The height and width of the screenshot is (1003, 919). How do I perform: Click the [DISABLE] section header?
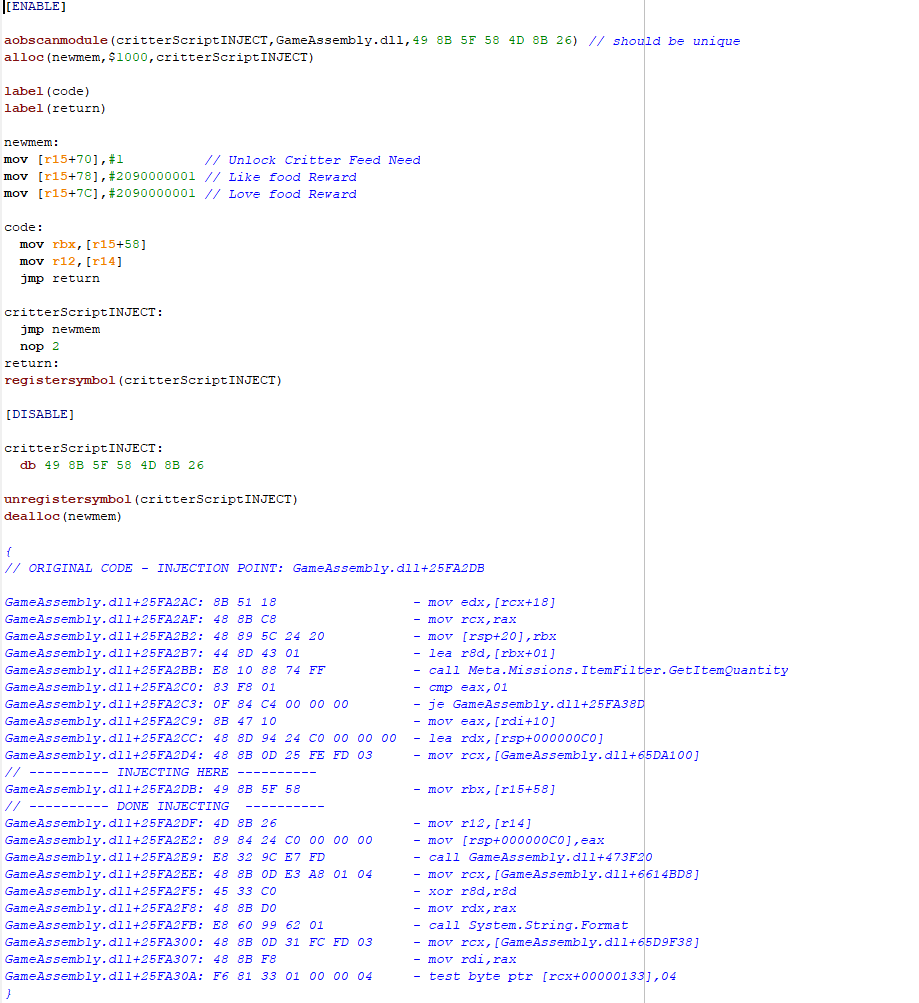click(40, 414)
